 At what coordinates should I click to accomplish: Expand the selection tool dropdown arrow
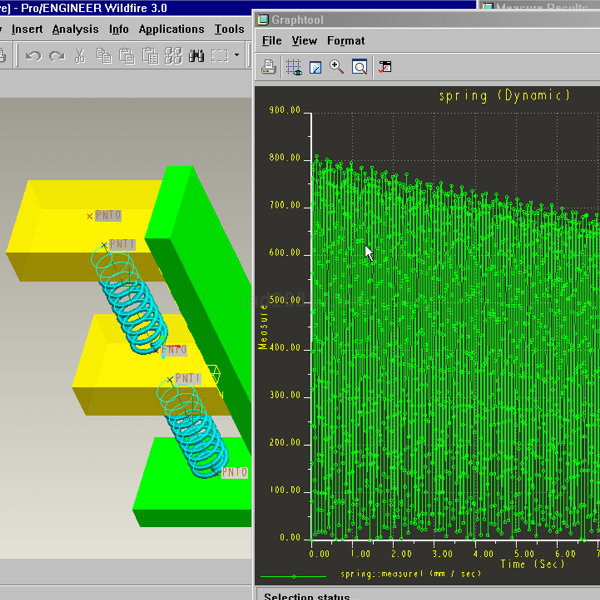237,56
